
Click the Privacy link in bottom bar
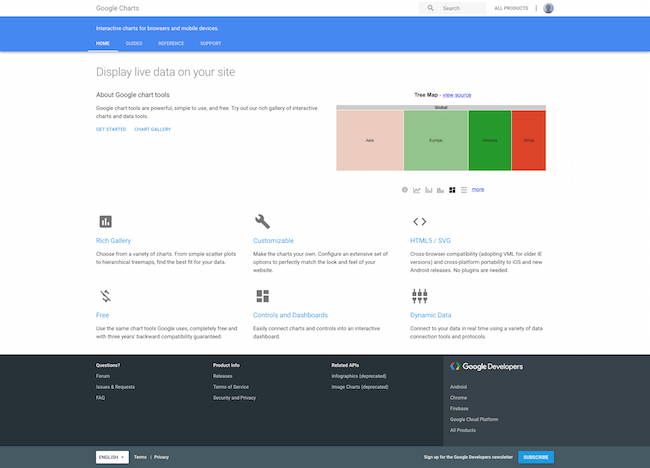[x=161, y=457]
